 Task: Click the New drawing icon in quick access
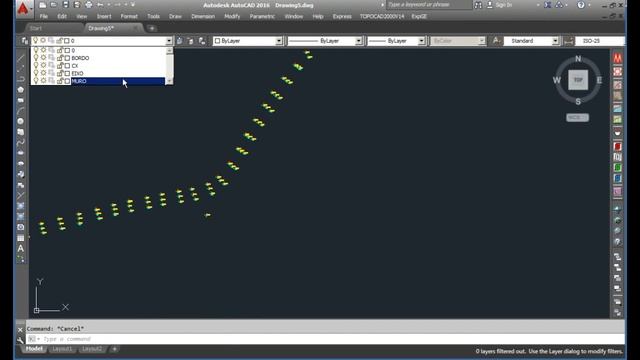coord(43,5)
